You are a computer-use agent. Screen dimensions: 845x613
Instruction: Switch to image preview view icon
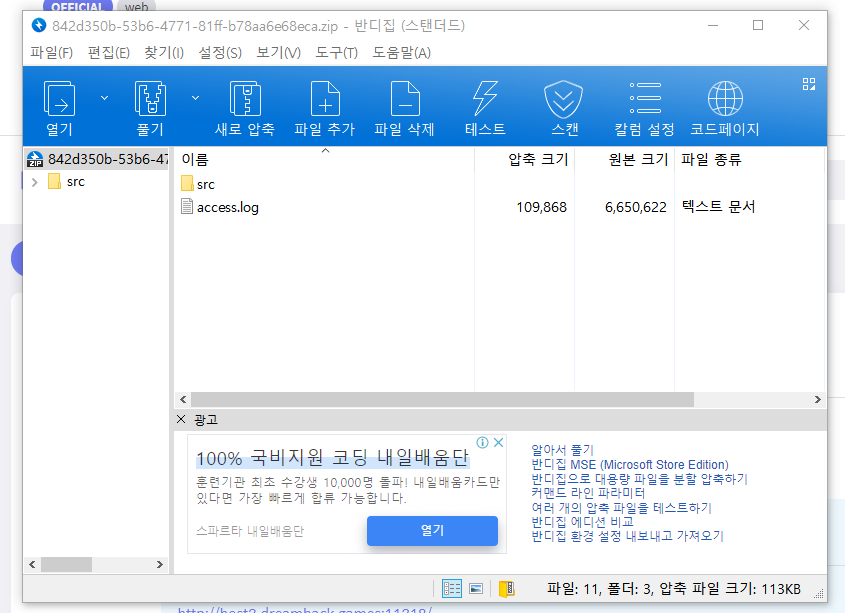476,589
